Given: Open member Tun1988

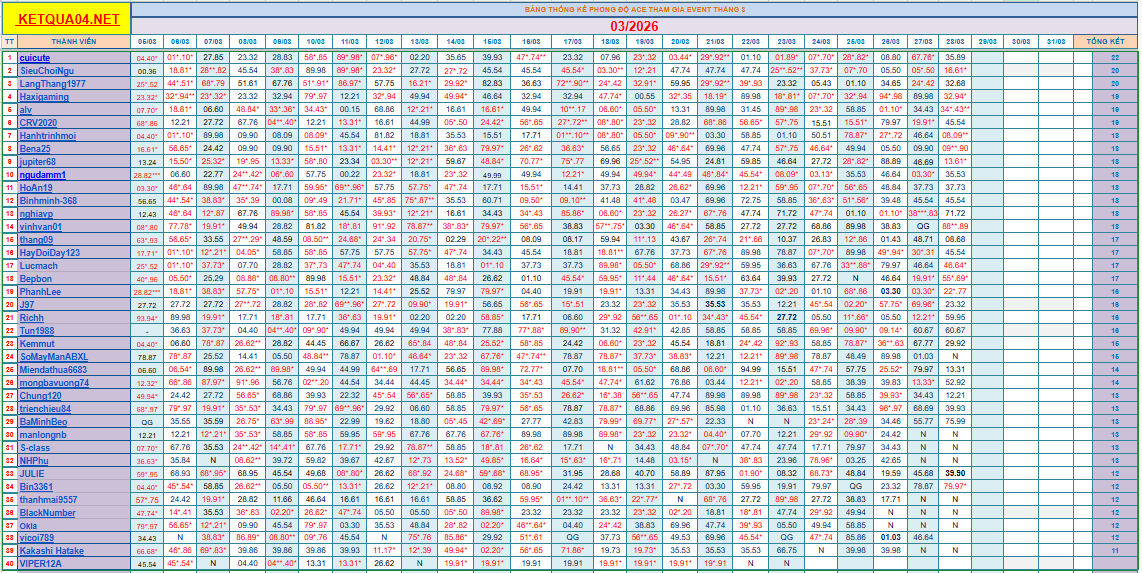Looking at the screenshot, I should 36,331.
